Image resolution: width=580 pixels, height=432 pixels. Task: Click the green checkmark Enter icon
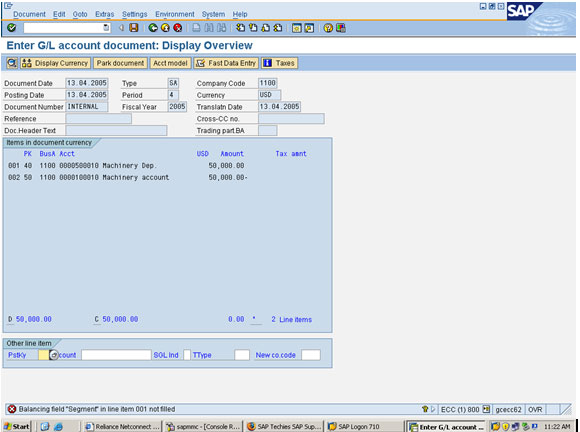coord(12,28)
